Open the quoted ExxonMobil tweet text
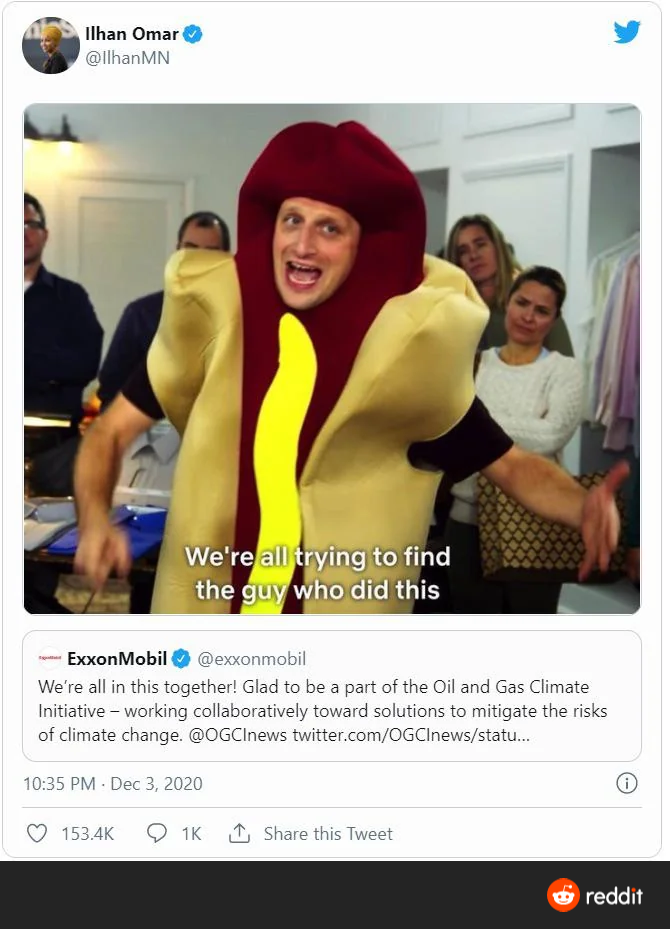 click(322, 710)
